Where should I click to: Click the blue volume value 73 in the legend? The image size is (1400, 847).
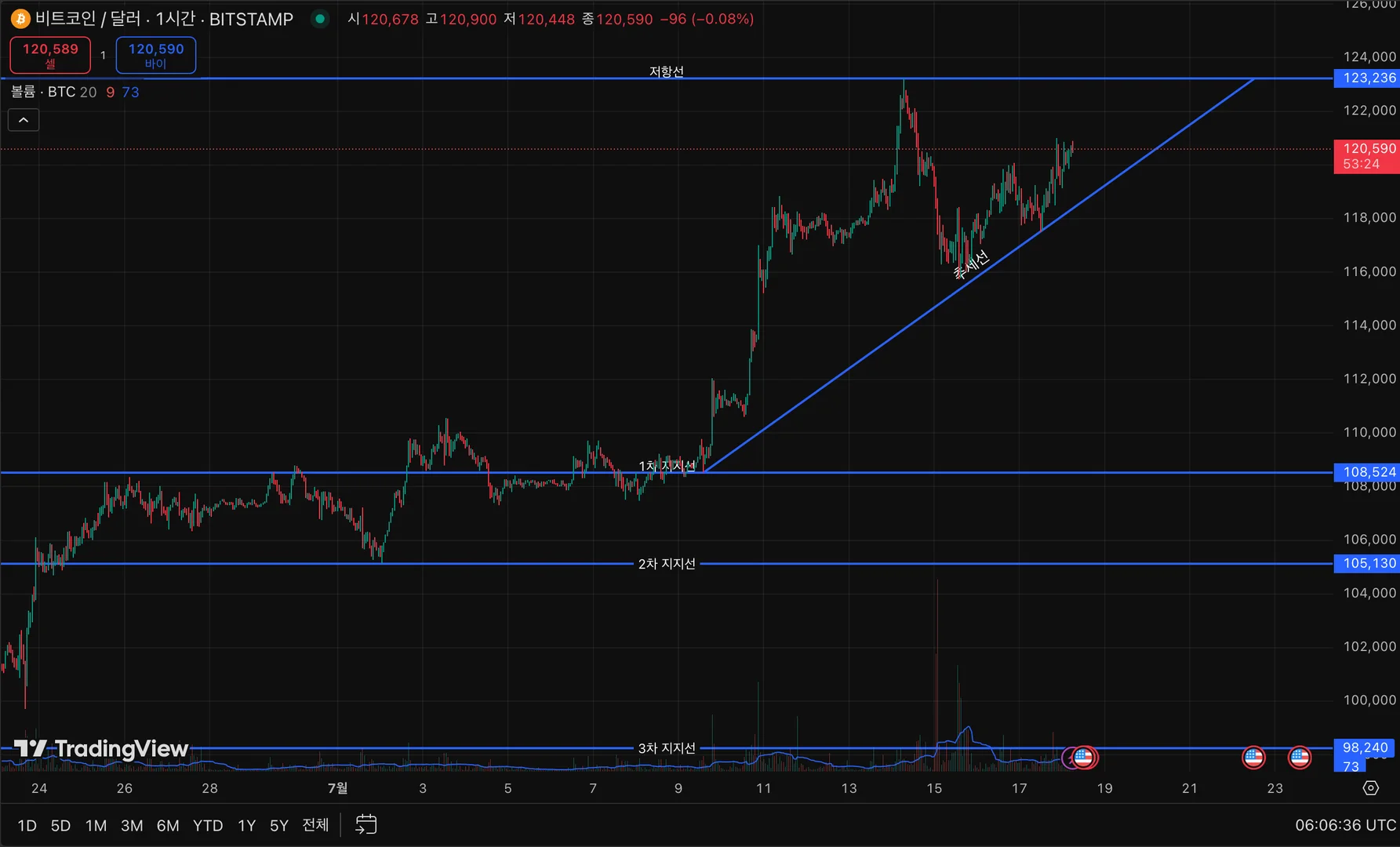click(131, 92)
